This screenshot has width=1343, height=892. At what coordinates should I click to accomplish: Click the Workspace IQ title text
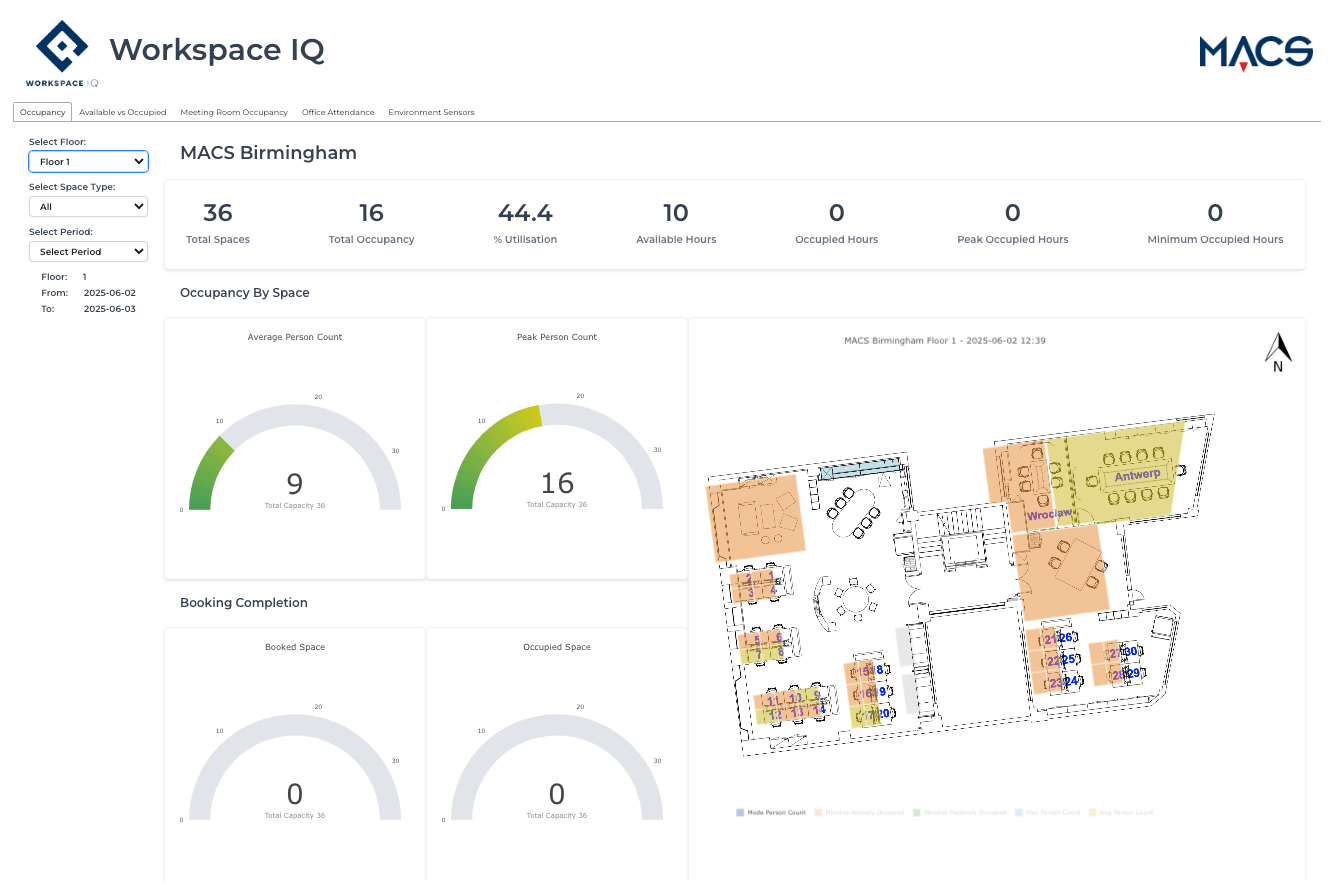(217, 49)
